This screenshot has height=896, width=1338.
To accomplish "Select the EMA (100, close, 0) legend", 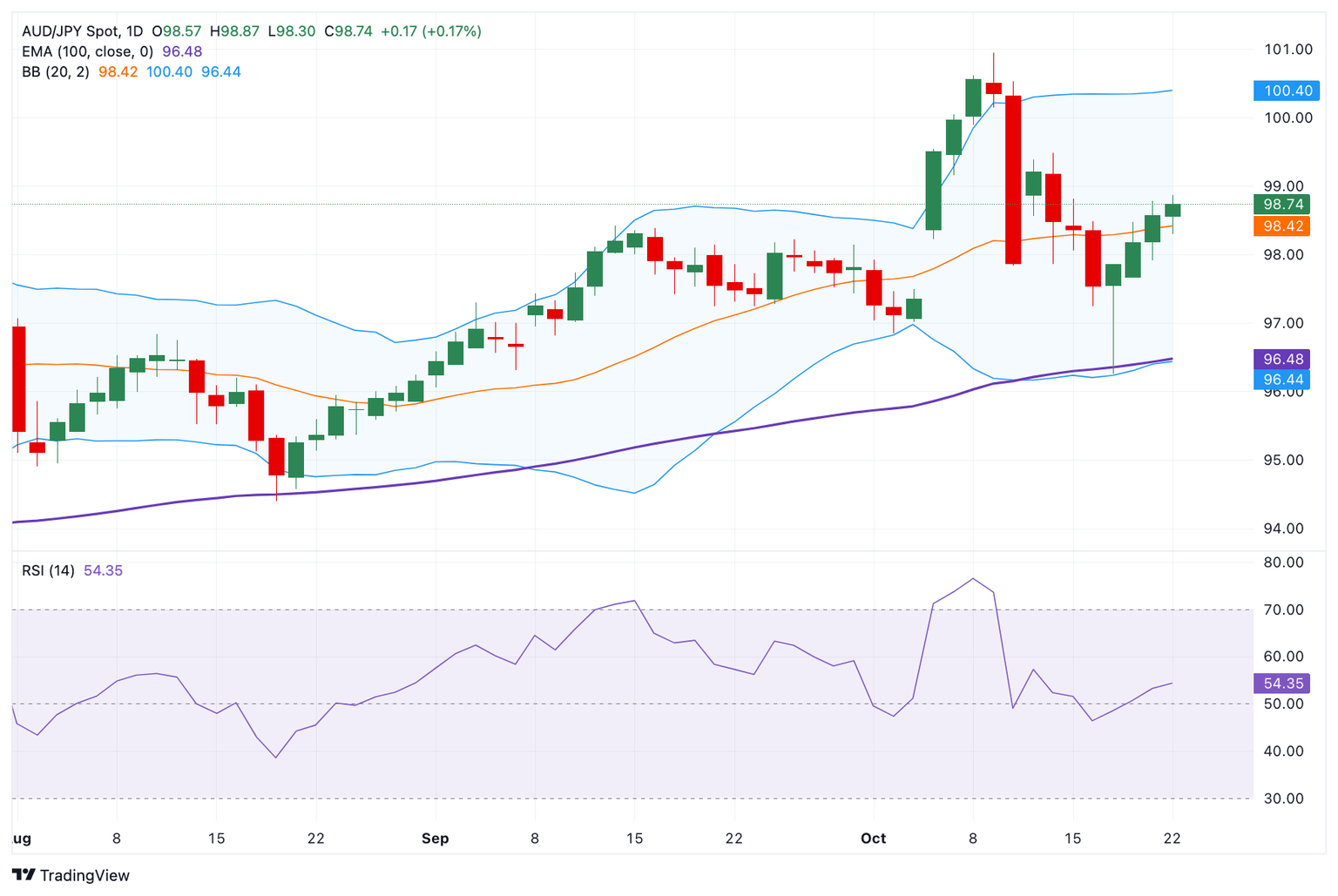I will point(87,51).
